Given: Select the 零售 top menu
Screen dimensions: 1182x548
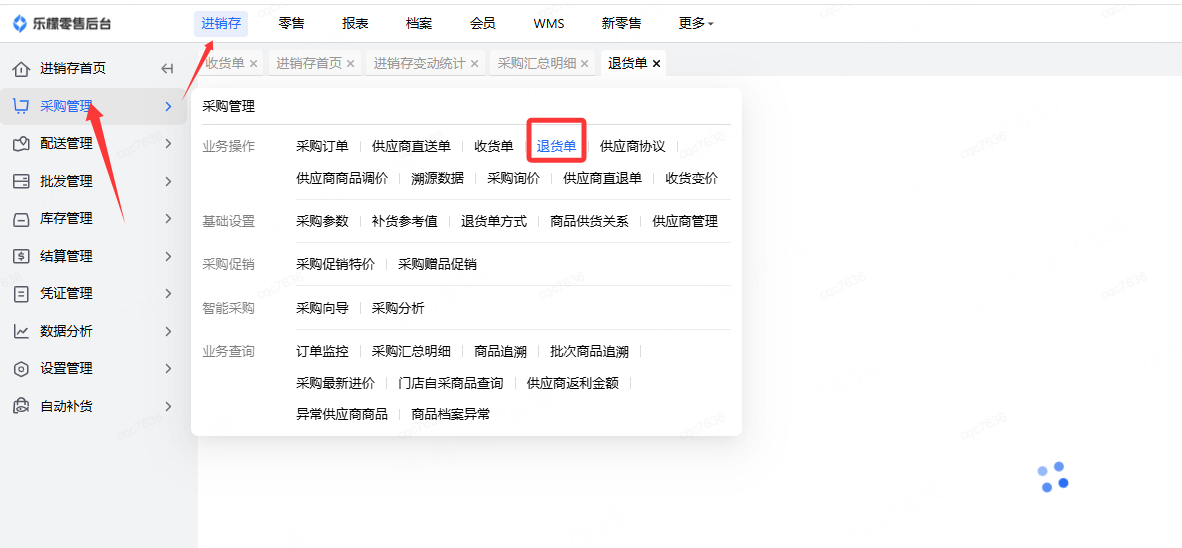Looking at the screenshot, I should (291, 23).
